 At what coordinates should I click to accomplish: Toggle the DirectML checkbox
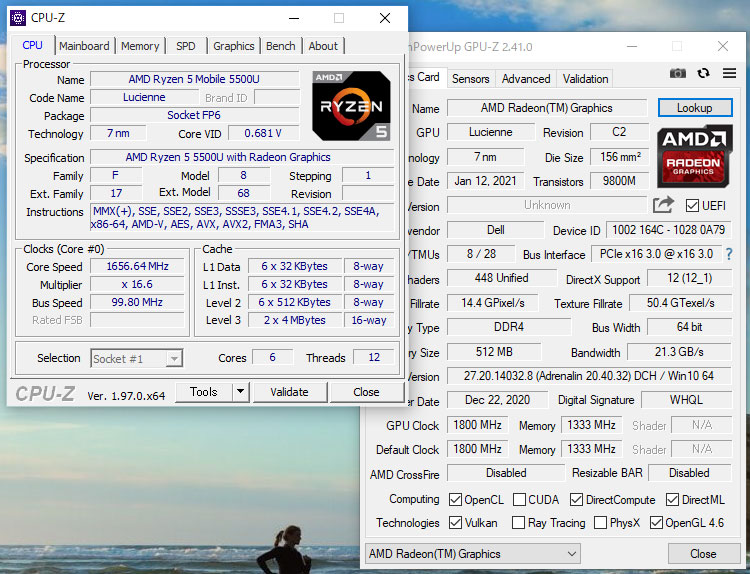click(672, 500)
